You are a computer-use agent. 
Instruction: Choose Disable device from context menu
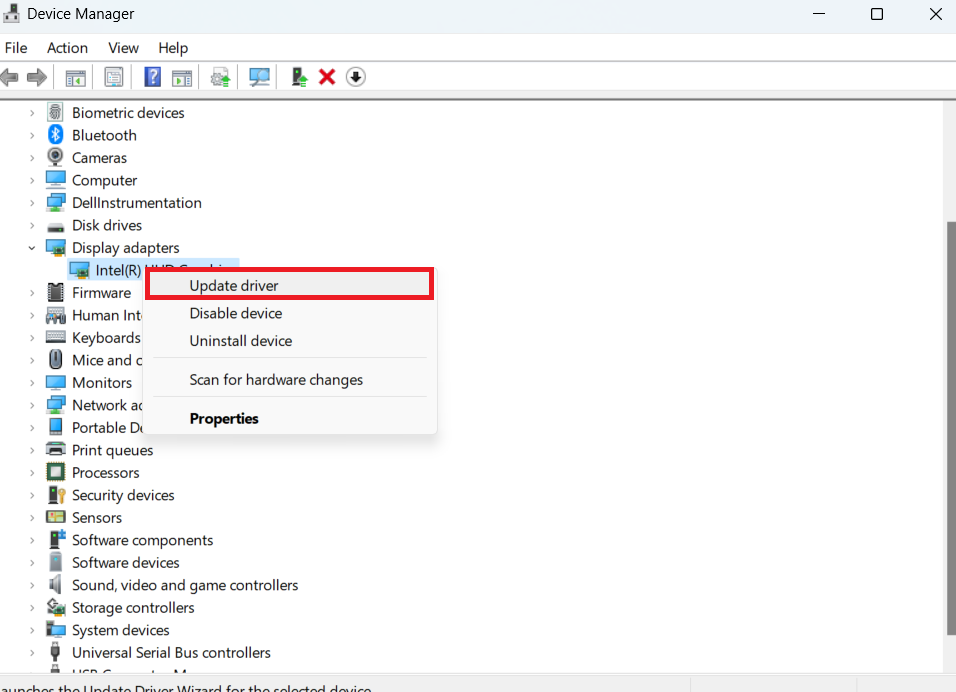[x=290, y=313]
